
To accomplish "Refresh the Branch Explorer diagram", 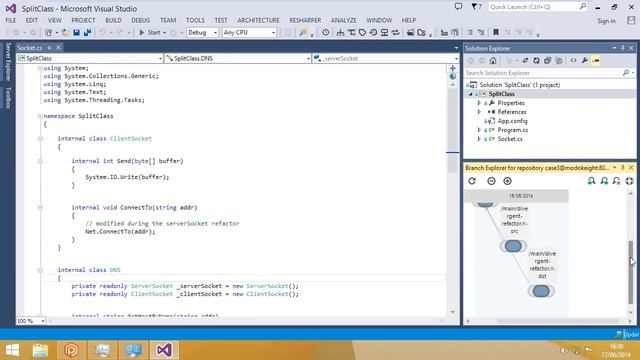I will (x=472, y=181).
